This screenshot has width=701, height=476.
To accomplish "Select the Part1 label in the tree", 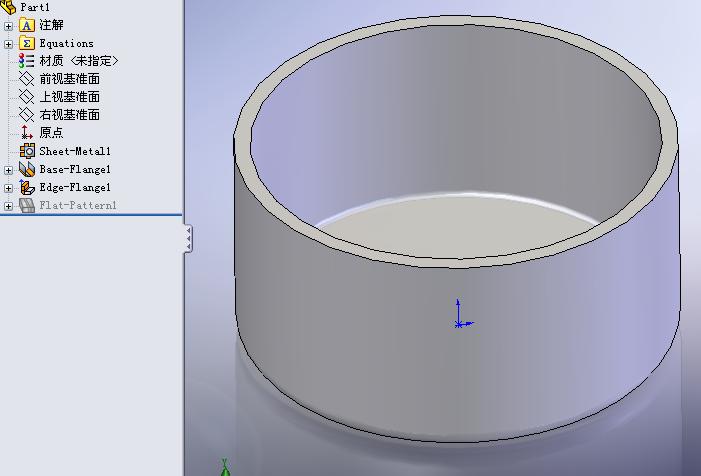I will (x=35, y=7).
